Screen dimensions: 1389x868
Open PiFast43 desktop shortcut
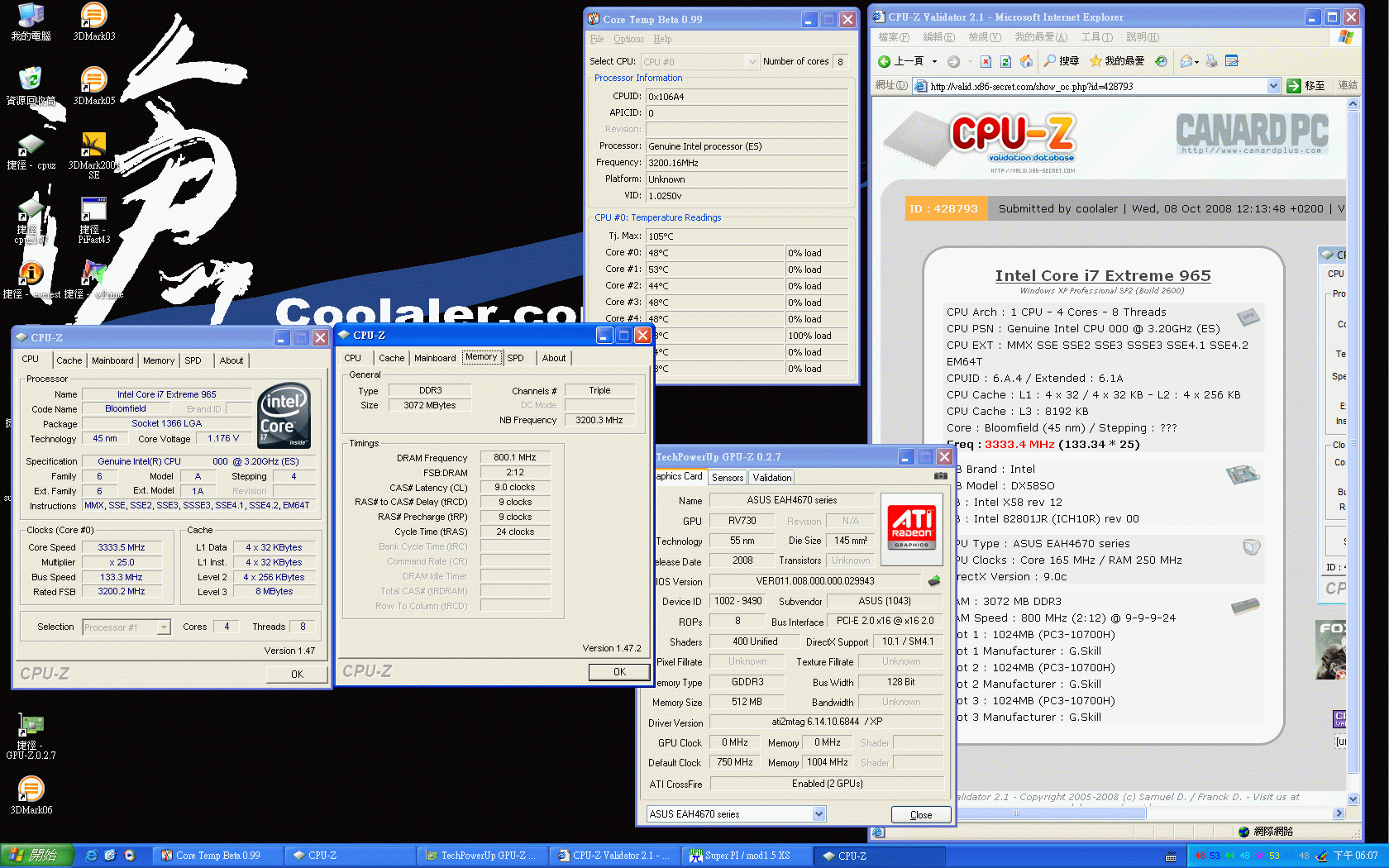[94, 221]
